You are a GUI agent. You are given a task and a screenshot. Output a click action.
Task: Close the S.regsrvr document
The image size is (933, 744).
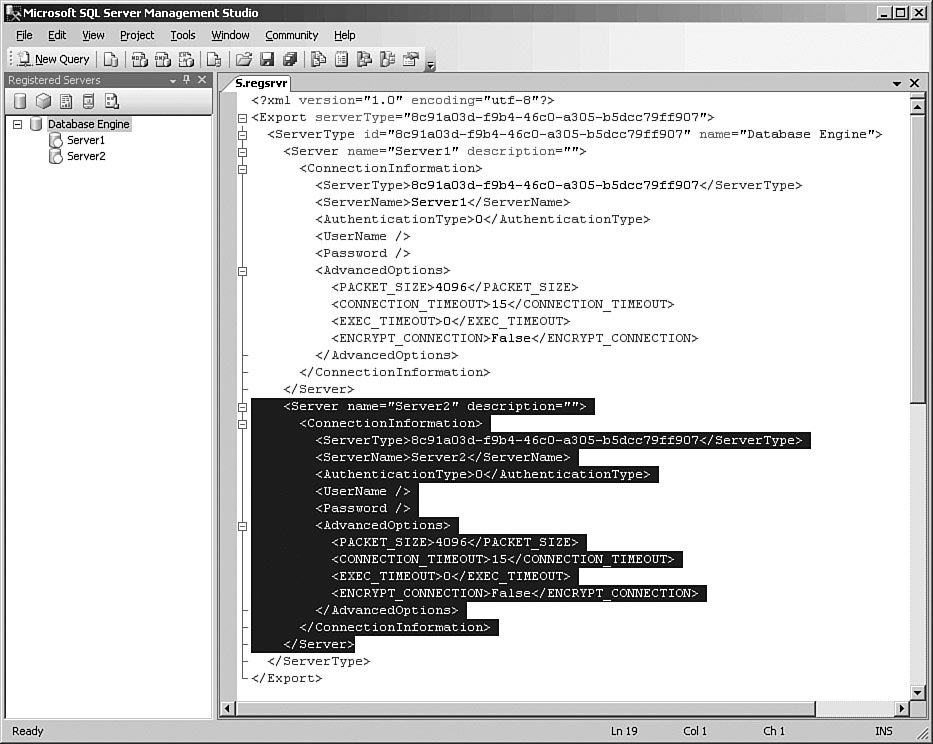coord(915,83)
